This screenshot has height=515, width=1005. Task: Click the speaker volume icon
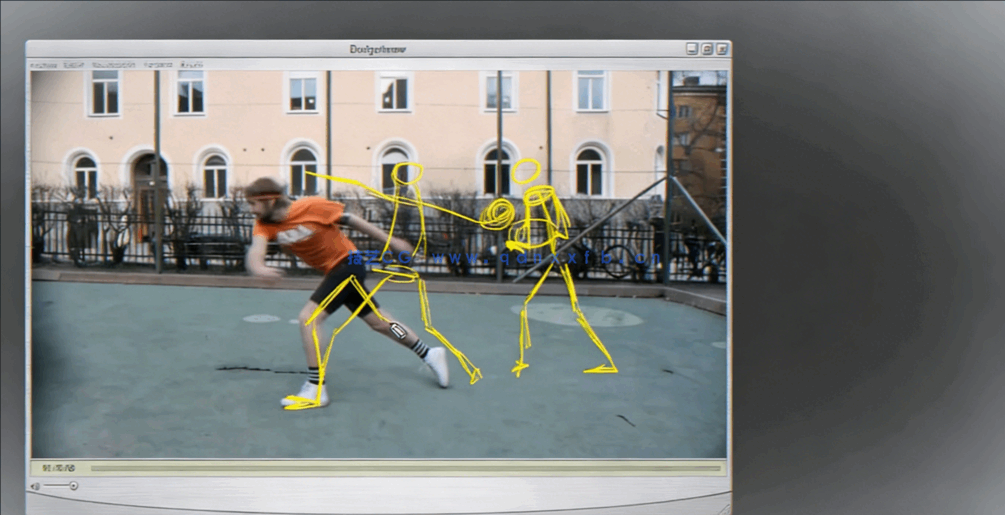35,486
